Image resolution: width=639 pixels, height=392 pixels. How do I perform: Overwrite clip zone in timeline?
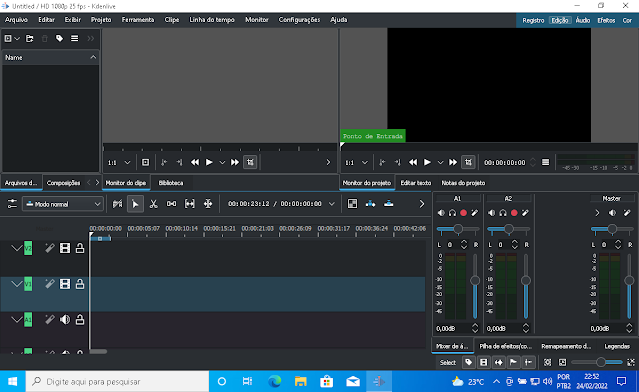pos(389,204)
